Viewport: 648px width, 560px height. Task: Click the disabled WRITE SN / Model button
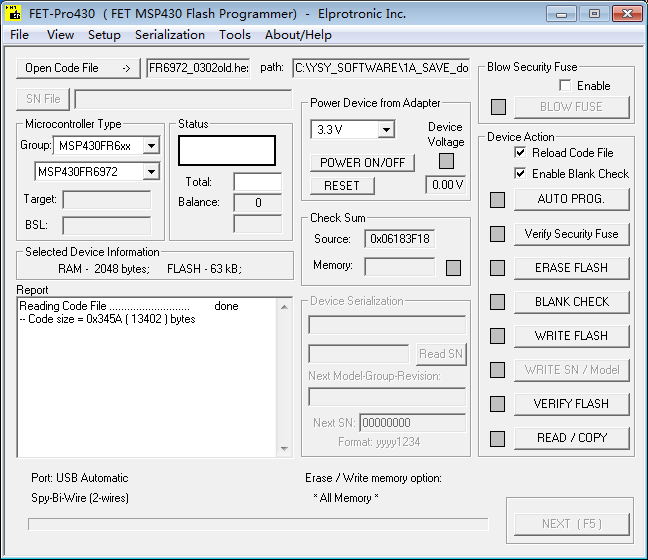coord(572,369)
